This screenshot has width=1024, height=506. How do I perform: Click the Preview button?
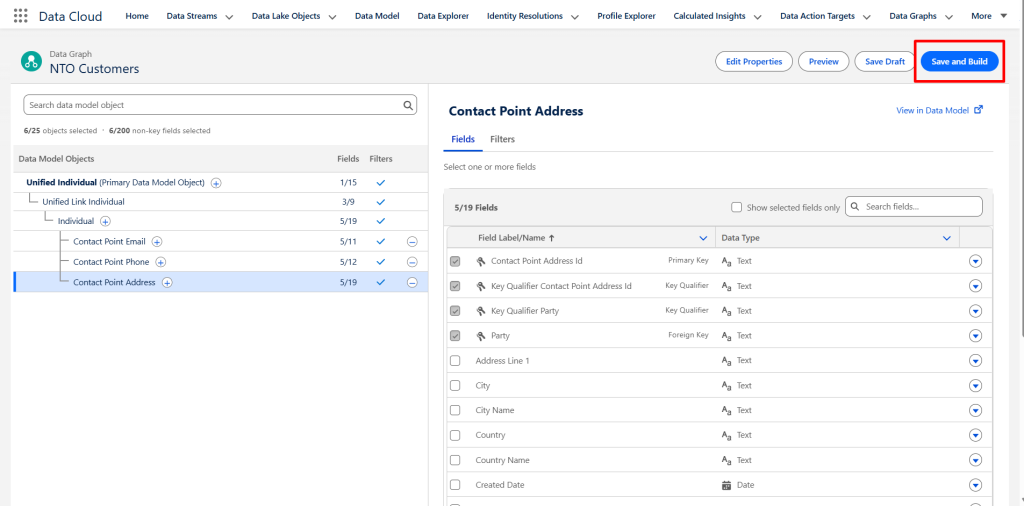[824, 61]
